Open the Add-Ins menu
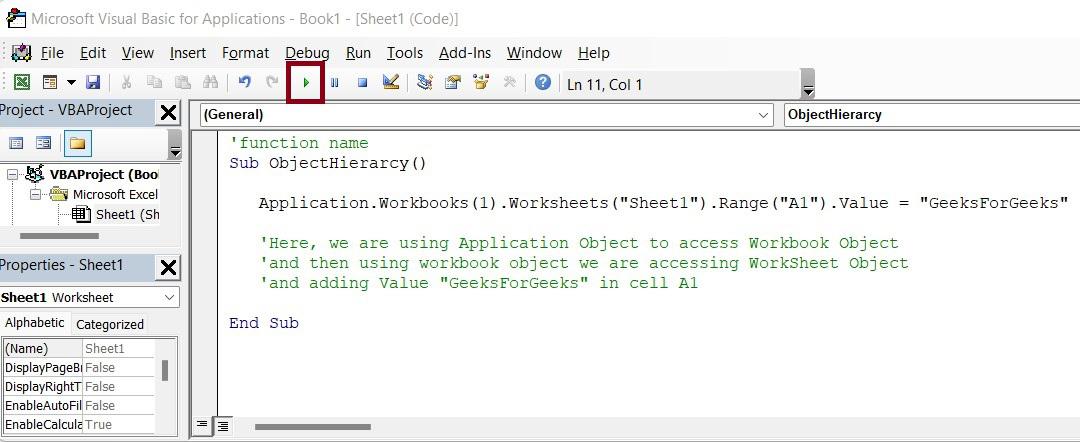The height and width of the screenshot is (442, 1080). 465,53
